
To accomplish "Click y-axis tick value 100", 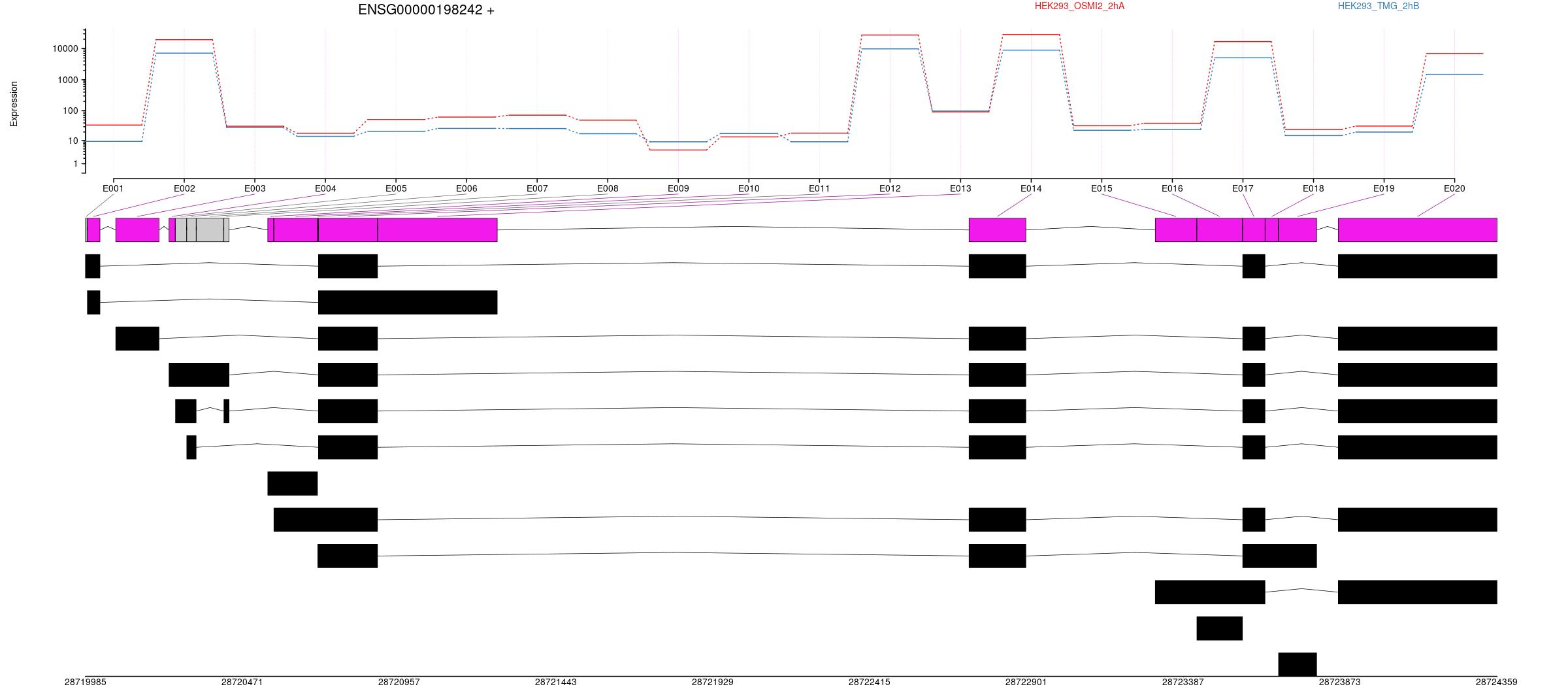I will pos(71,110).
